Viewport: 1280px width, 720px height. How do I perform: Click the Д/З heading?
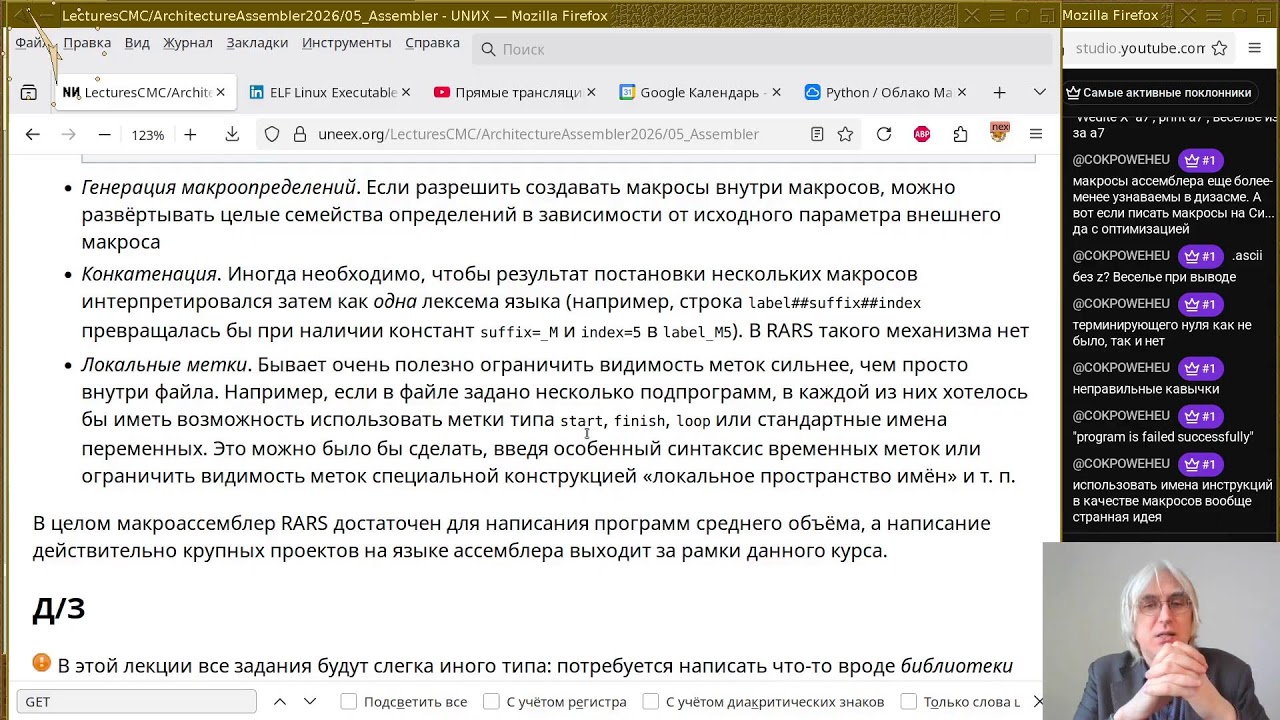59,608
